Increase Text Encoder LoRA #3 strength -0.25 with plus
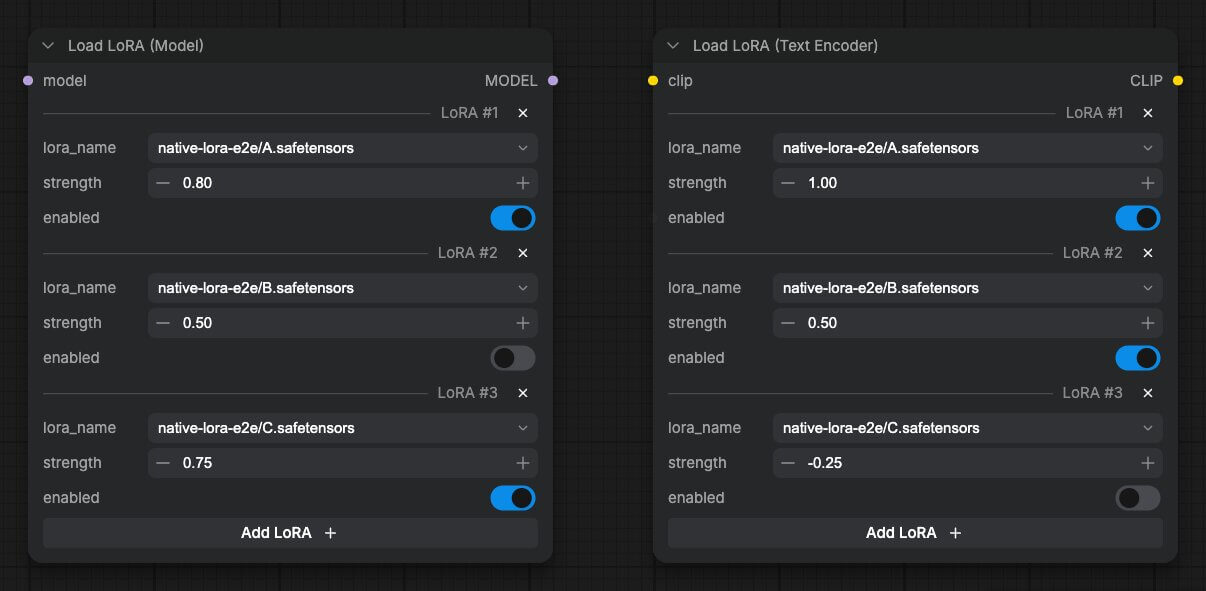 click(x=1147, y=463)
